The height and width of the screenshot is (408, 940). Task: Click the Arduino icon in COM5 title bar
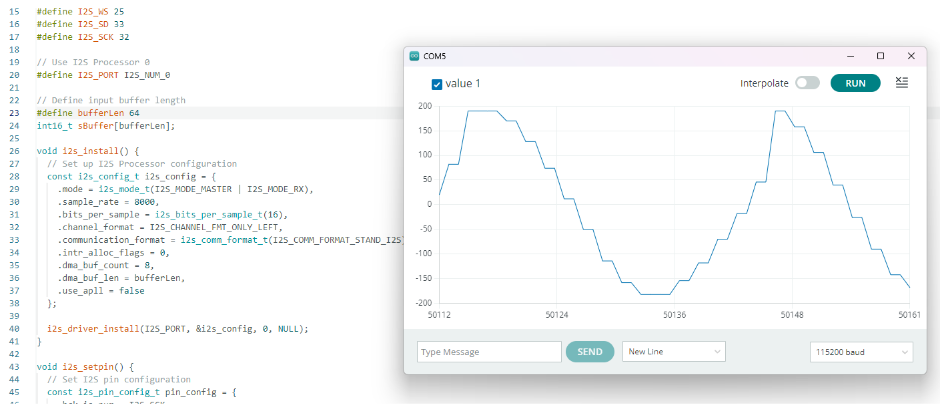click(415, 56)
